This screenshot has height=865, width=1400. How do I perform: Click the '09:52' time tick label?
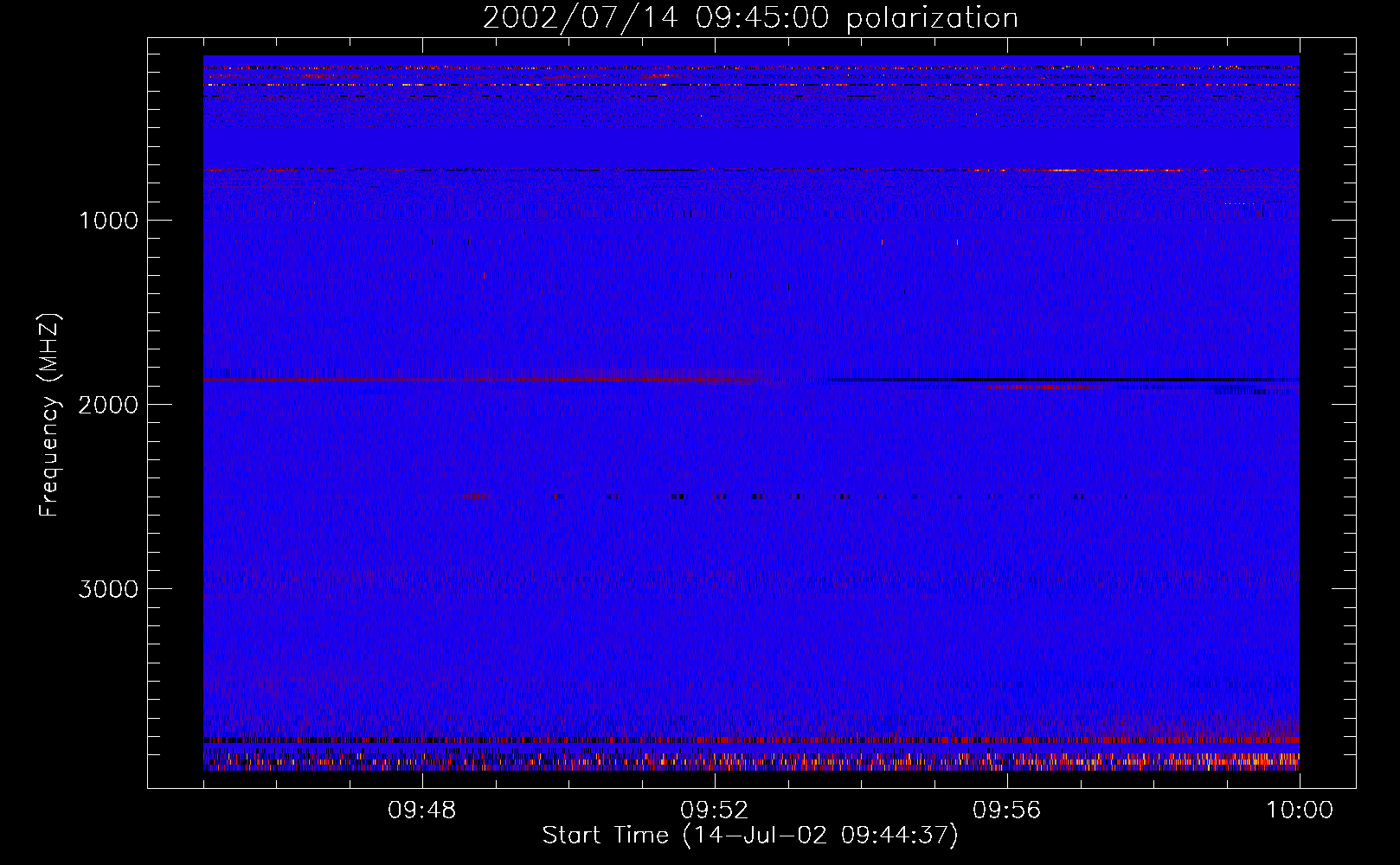(714, 811)
